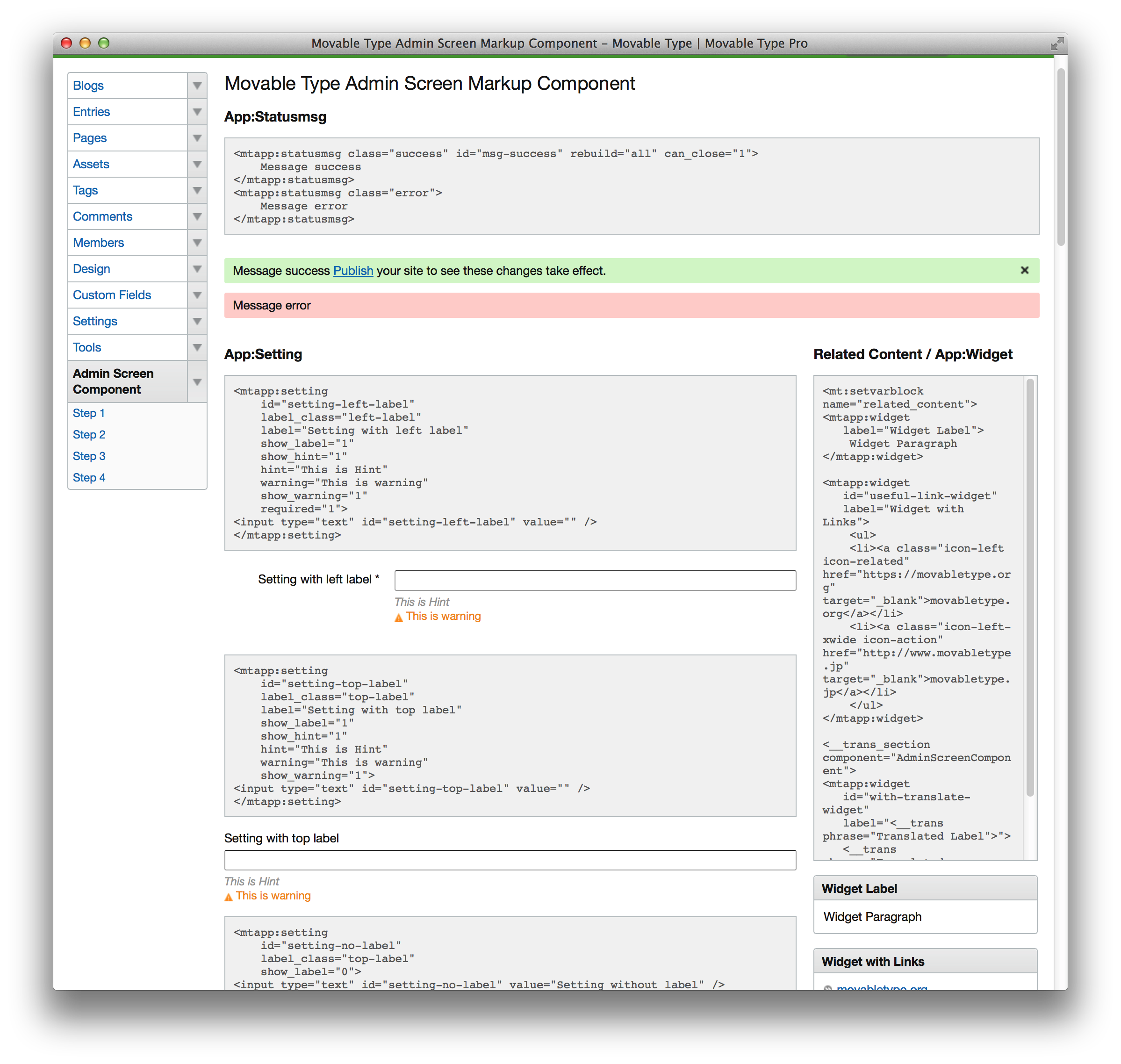The width and height of the screenshot is (1121, 1064).
Task: Expand the Members menu arrow
Action: point(197,243)
